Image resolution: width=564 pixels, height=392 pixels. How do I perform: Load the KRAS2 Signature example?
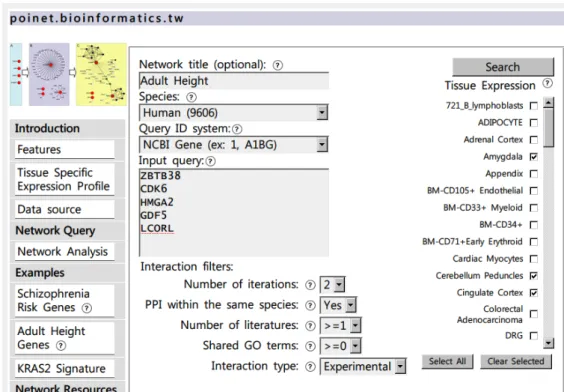point(64,369)
